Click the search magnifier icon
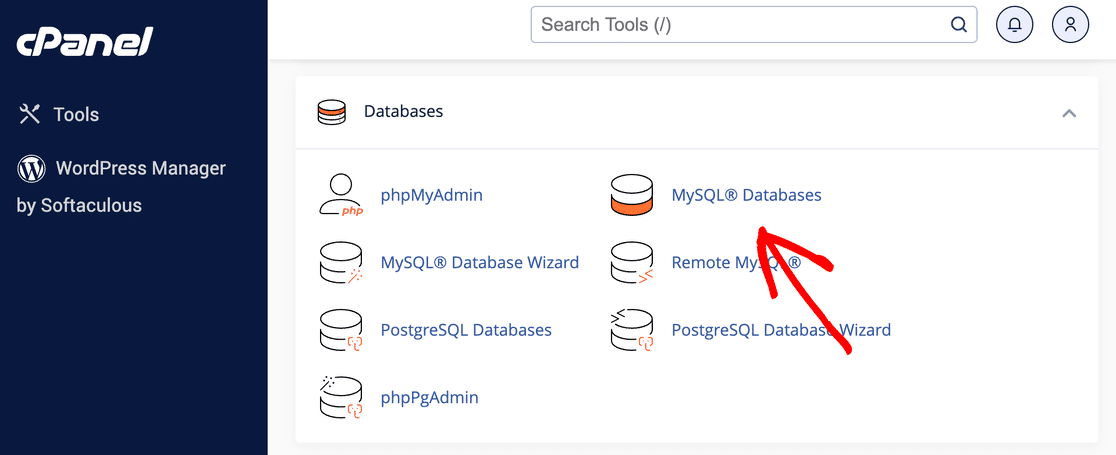 point(958,25)
